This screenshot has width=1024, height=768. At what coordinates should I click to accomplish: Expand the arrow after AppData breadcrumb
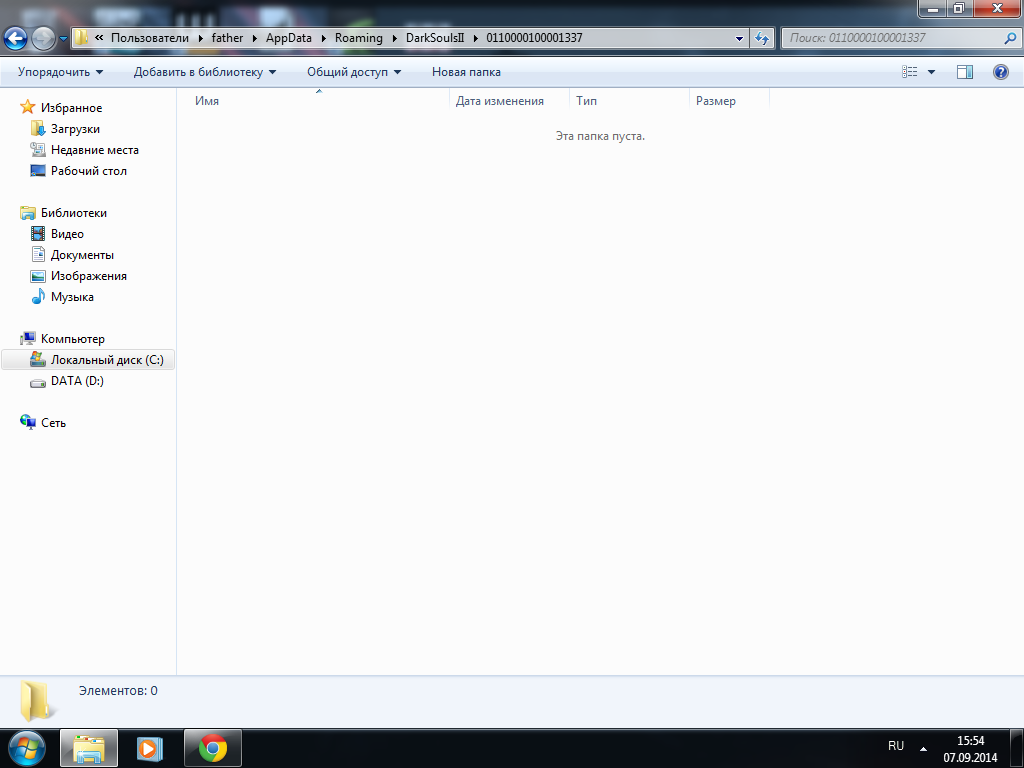pos(323,38)
